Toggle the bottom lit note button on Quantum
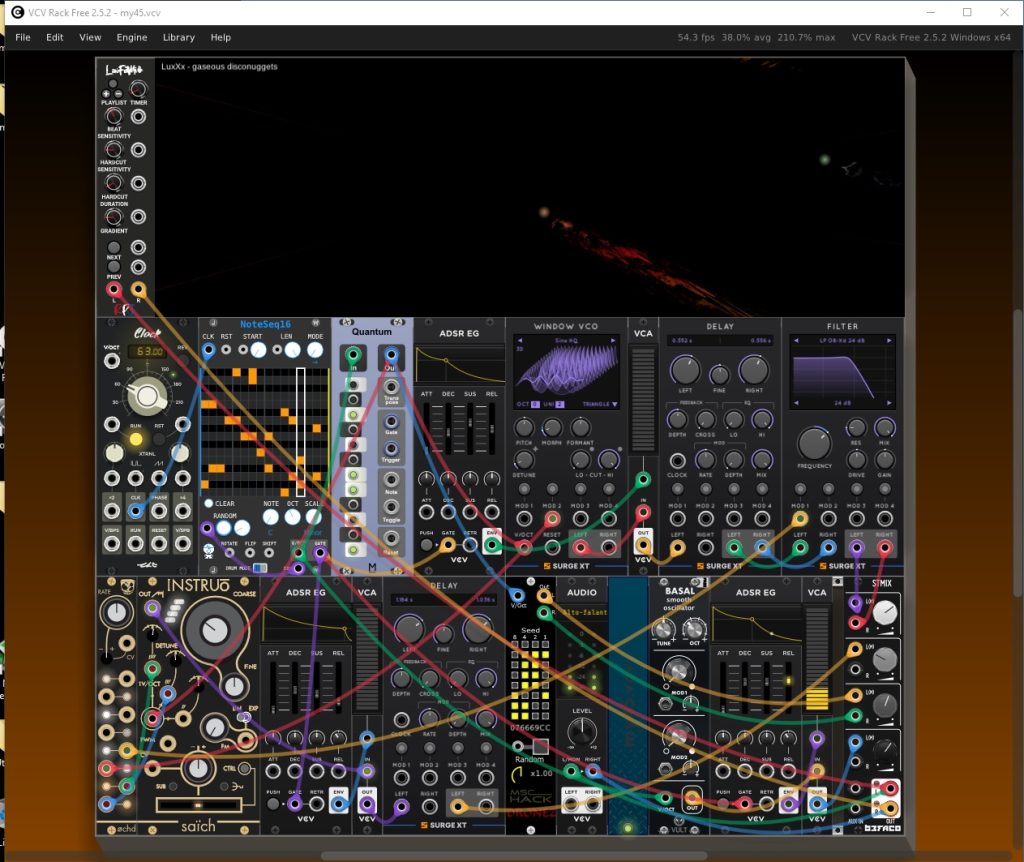The height and width of the screenshot is (862, 1024). point(353,551)
